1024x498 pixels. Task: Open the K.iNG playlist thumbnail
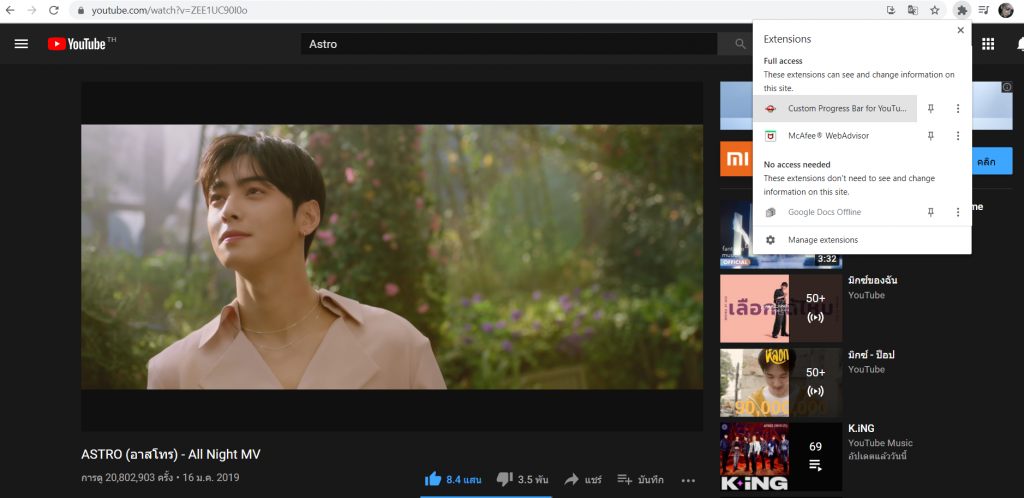coord(781,457)
